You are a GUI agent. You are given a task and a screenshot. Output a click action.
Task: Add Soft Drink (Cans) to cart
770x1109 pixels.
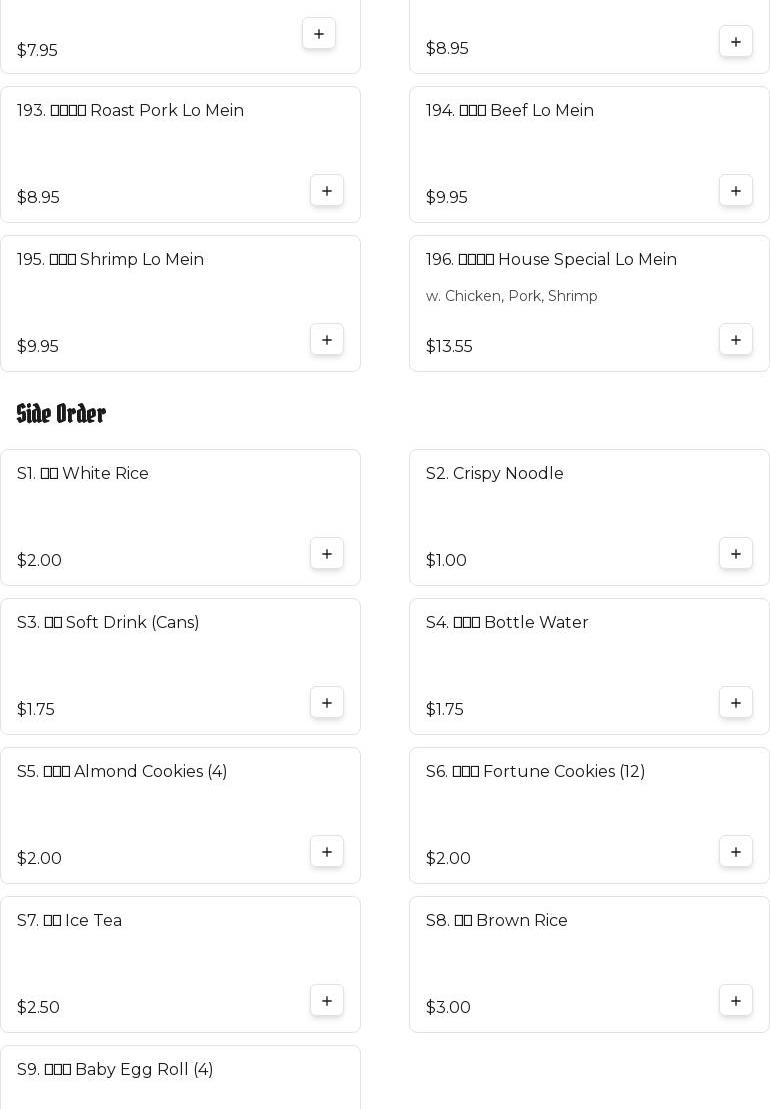pyautogui.click(x=327, y=703)
